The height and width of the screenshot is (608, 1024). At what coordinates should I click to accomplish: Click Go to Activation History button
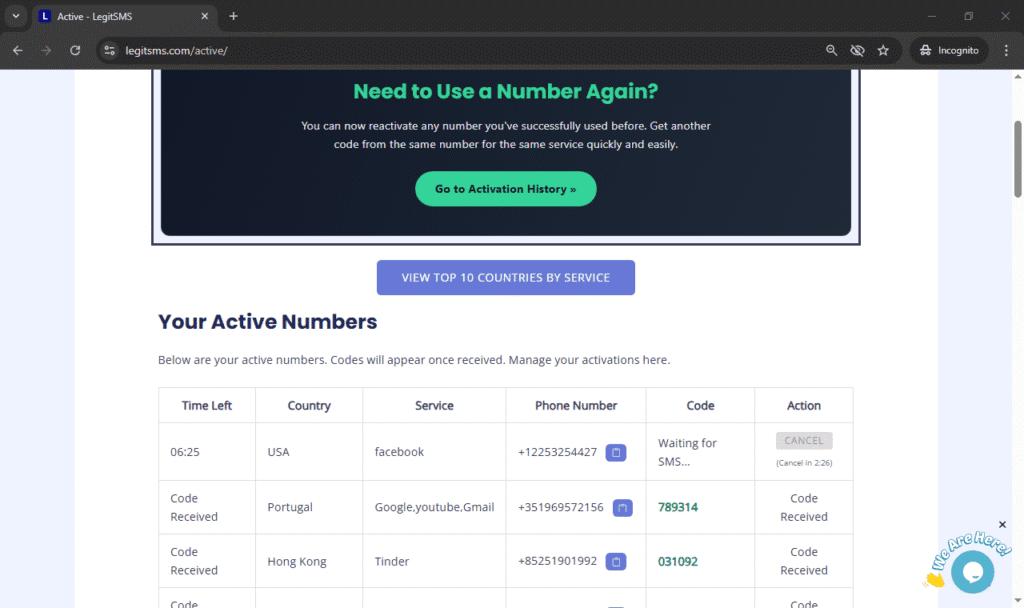coord(505,188)
